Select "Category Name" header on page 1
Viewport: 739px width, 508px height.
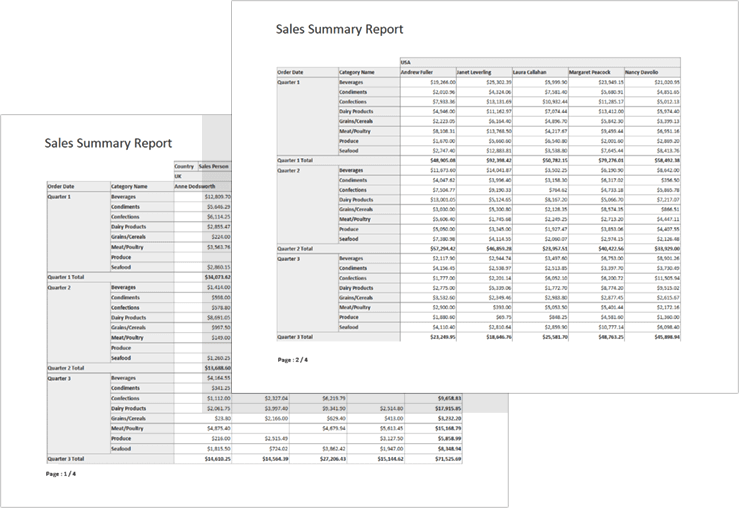click(x=142, y=186)
